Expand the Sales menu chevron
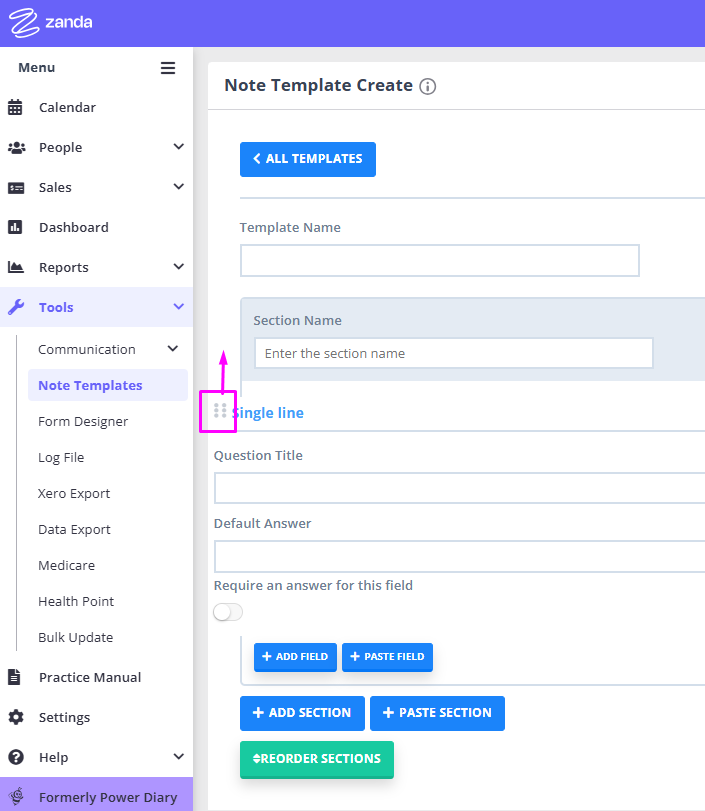The image size is (705, 811). 178,188
